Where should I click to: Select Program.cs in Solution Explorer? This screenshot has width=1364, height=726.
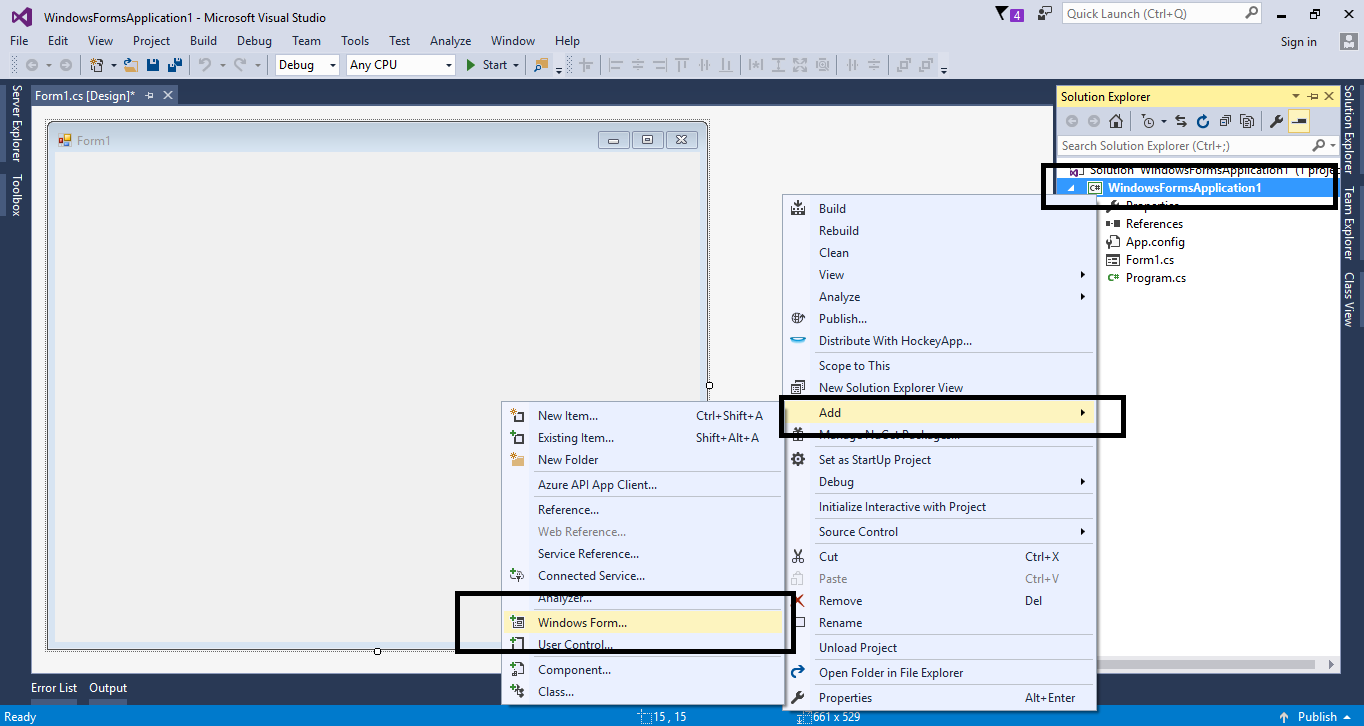click(x=1156, y=278)
